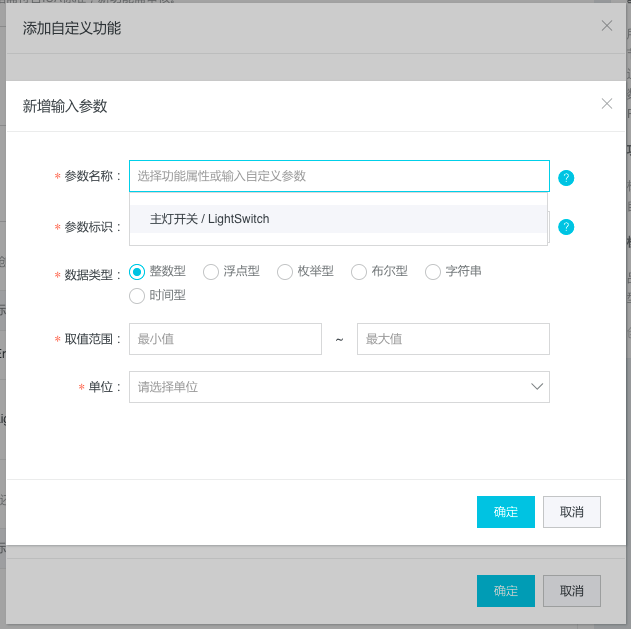Click help icon beside 参数名称 field
This screenshot has width=631, height=629.
(x=566, y=178)
